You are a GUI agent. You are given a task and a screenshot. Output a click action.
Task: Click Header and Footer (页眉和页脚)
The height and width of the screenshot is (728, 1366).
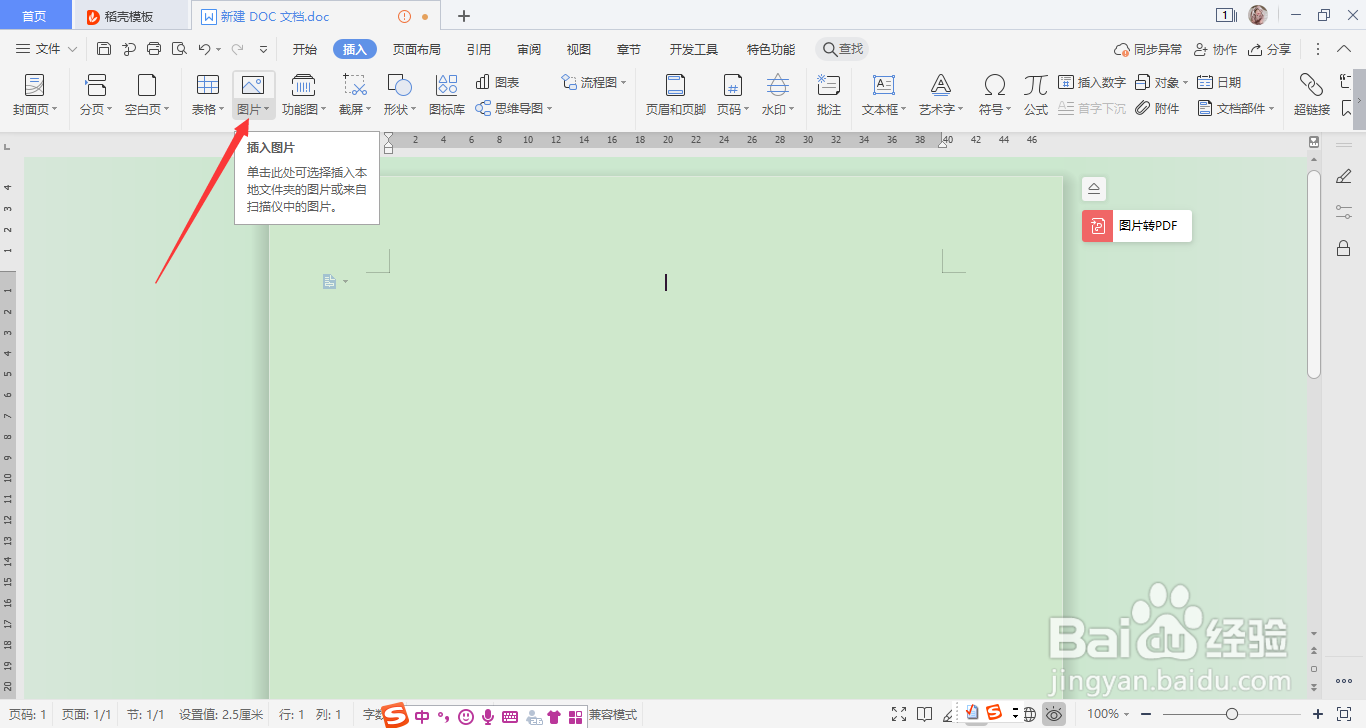(676, 94)
